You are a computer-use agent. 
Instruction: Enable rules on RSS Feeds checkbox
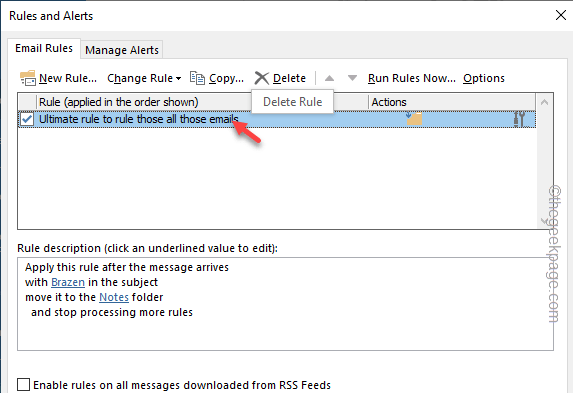(23, 385)
